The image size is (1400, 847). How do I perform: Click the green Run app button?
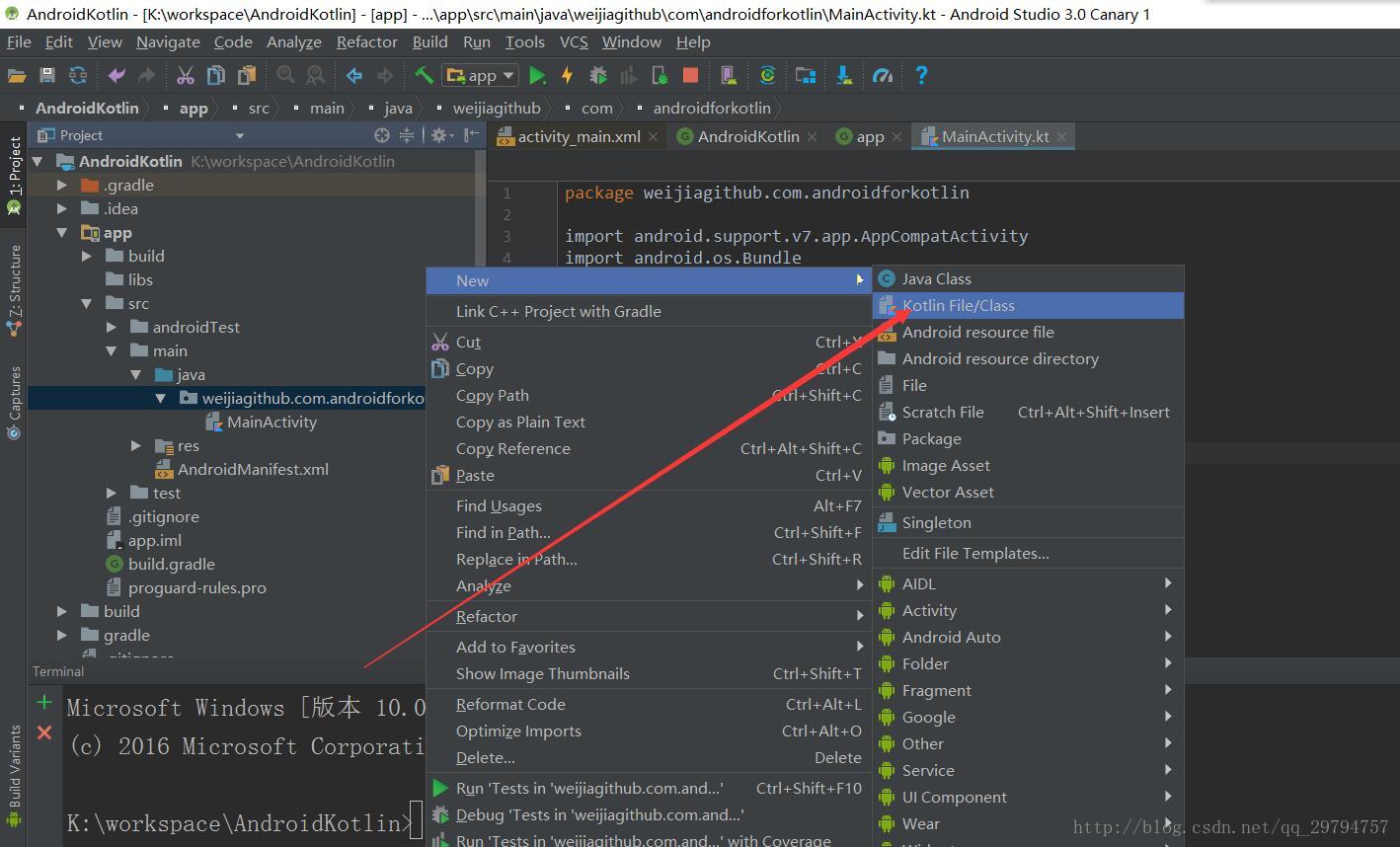click(x=537, y=75)
